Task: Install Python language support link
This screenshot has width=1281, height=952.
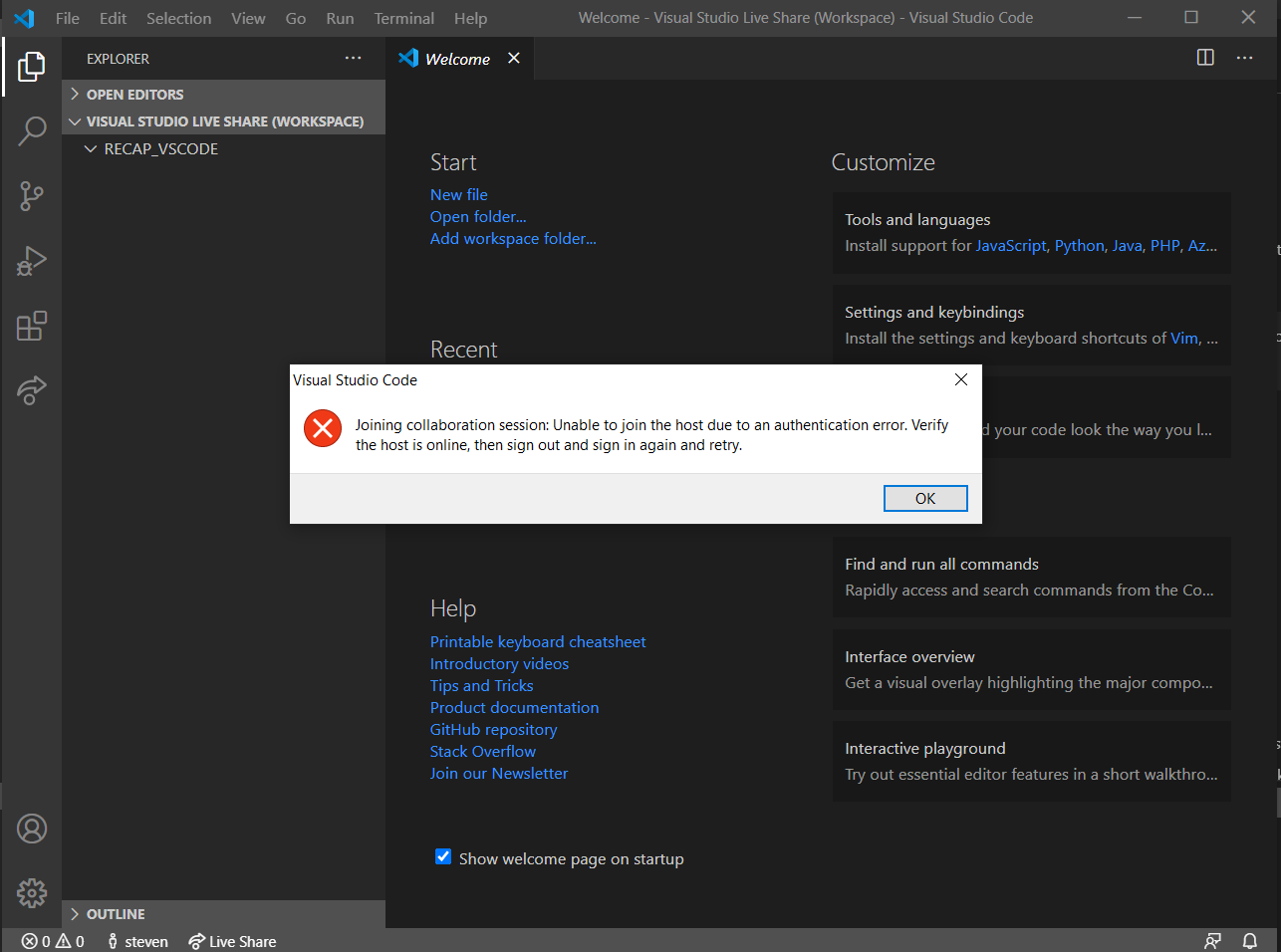Action: pos(1080,245)
